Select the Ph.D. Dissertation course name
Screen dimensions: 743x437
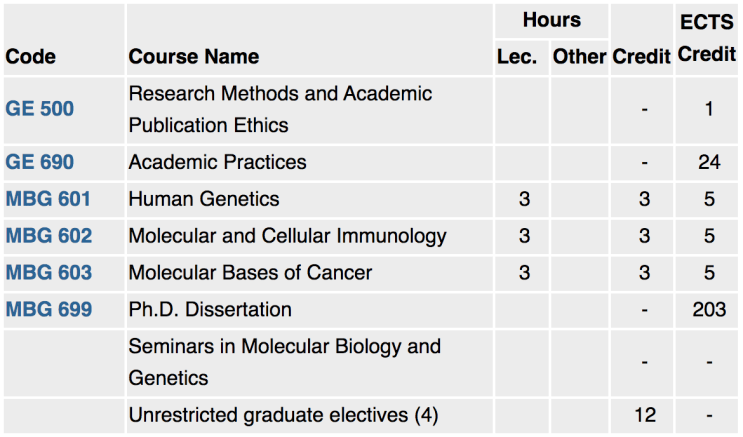point(210,310)
